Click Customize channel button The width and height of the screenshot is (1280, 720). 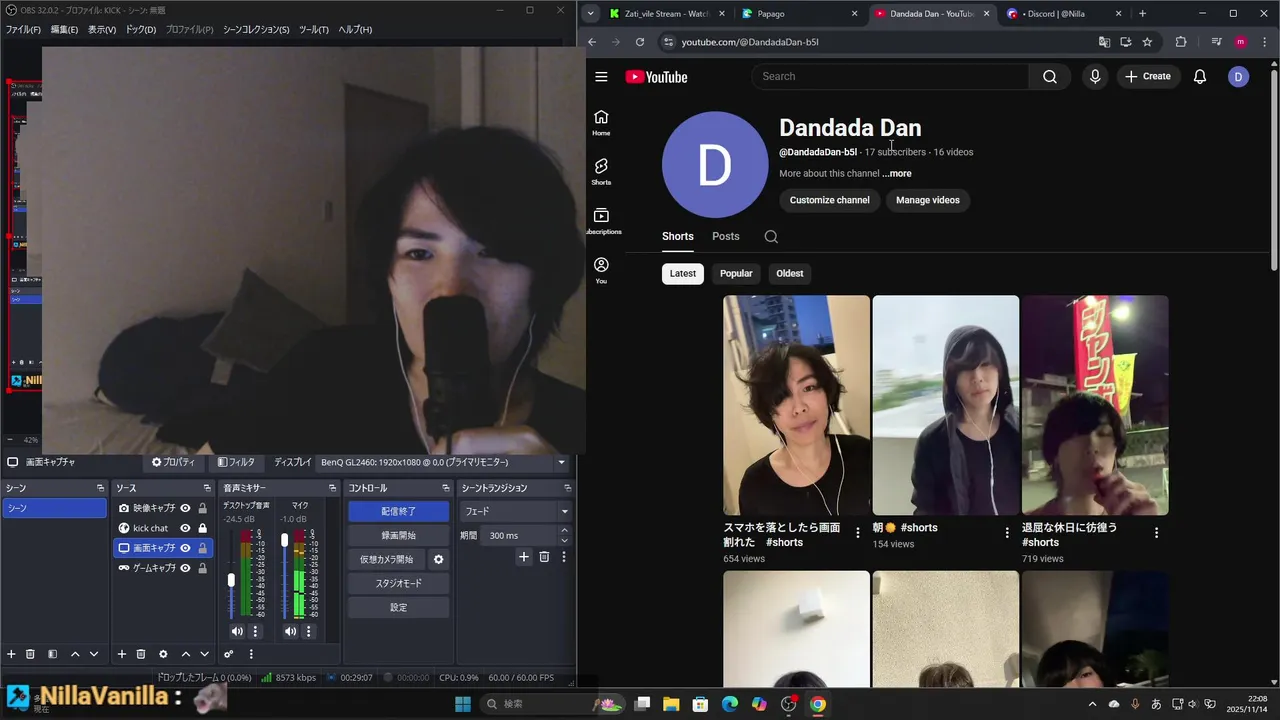point(830,200)
